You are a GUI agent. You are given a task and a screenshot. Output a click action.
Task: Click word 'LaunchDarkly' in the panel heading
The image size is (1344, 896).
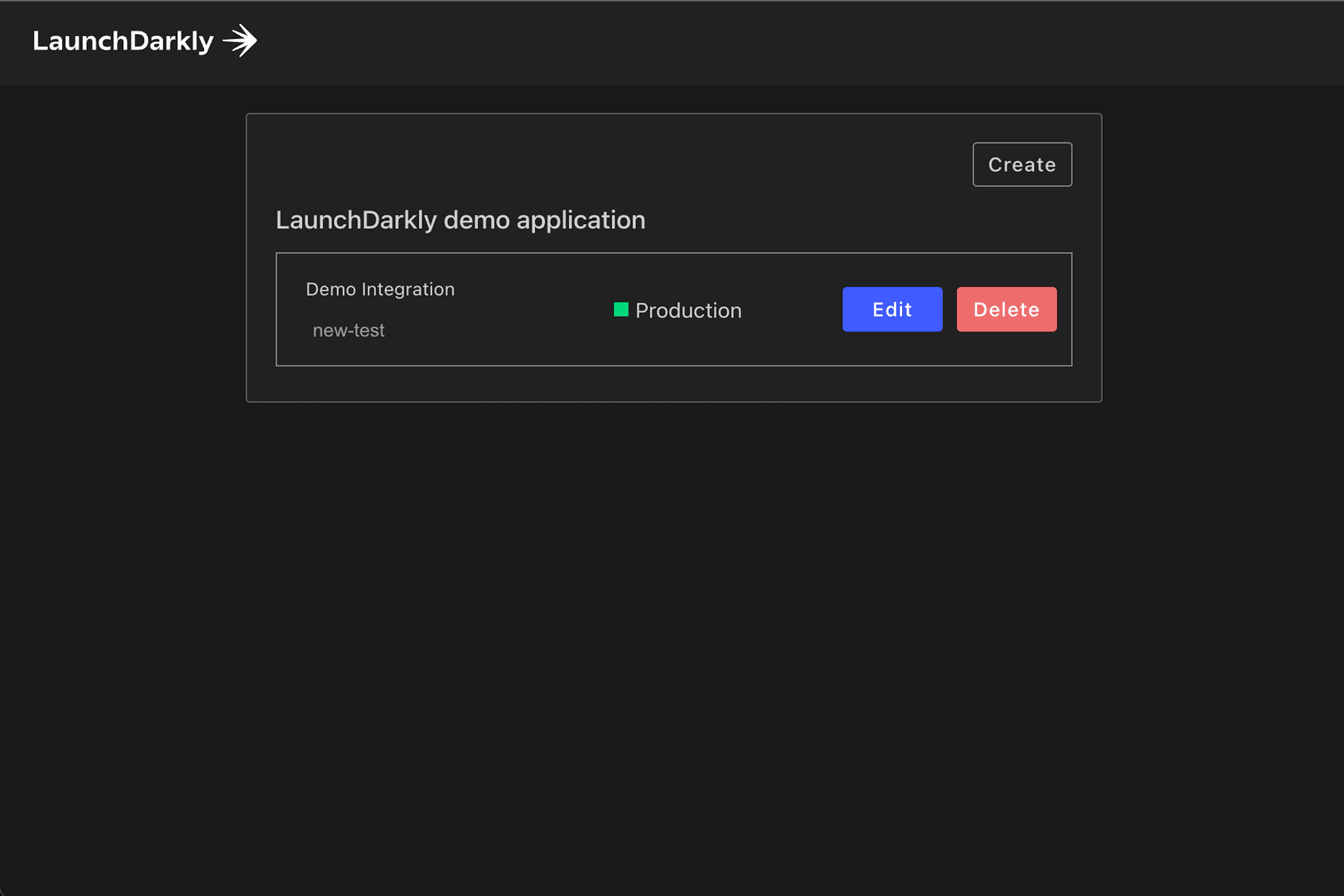[356, 220]
